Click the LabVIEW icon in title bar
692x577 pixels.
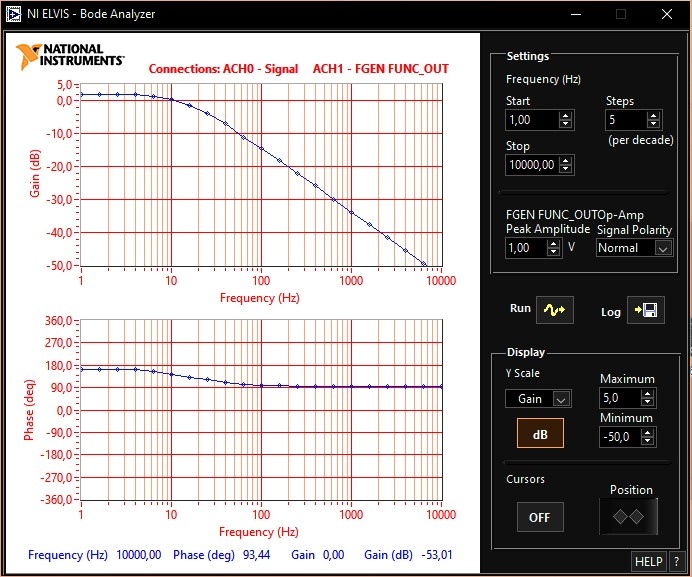(x=13, y=14)
